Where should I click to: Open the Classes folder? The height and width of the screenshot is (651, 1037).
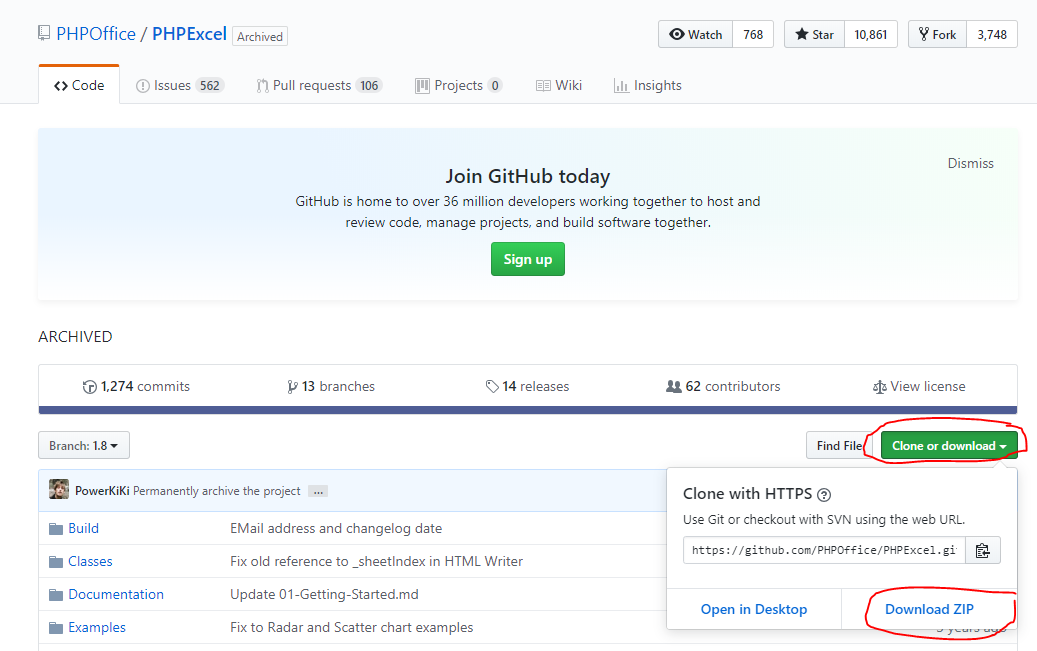tap(90, 562)
